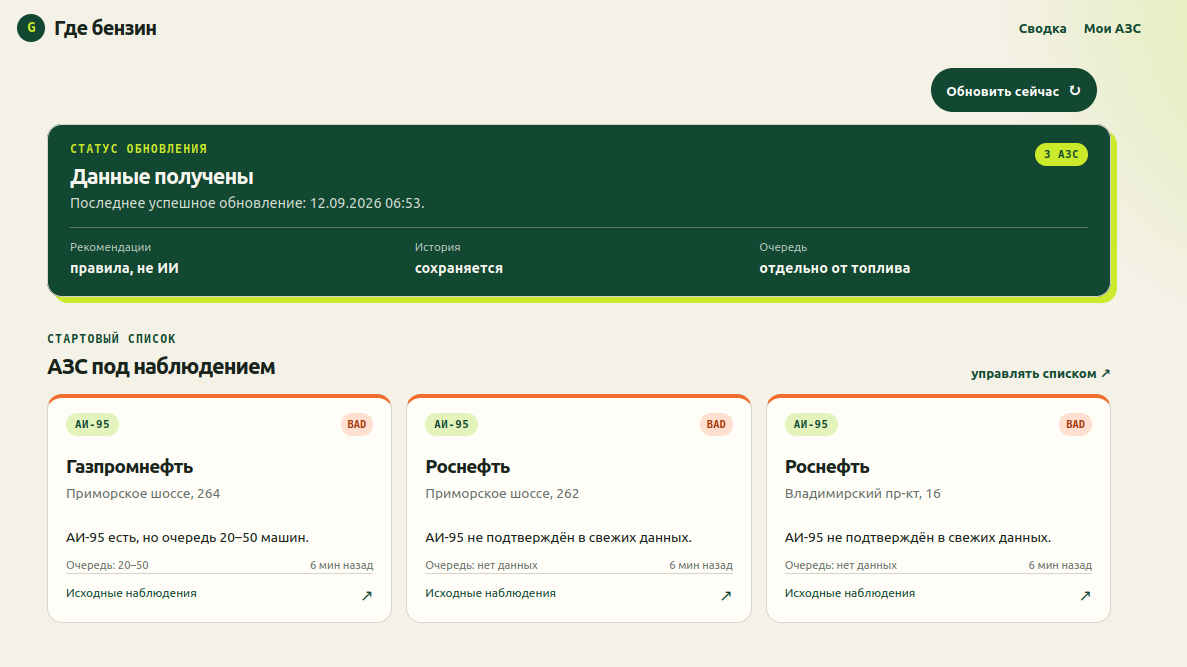
Task: Click сохраняется history value
Action: [459, 268]
